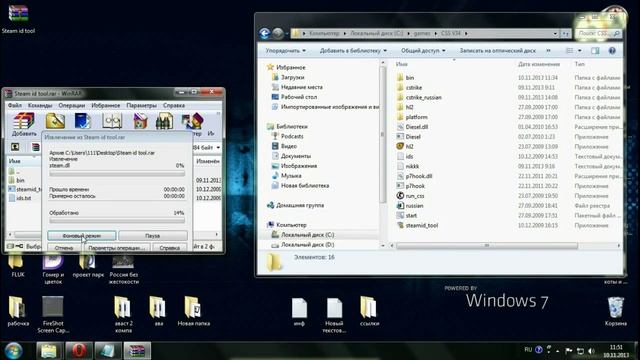
Task: Open the address bar history dropdown
Action: pyautogui.click(x=555, y=33)
